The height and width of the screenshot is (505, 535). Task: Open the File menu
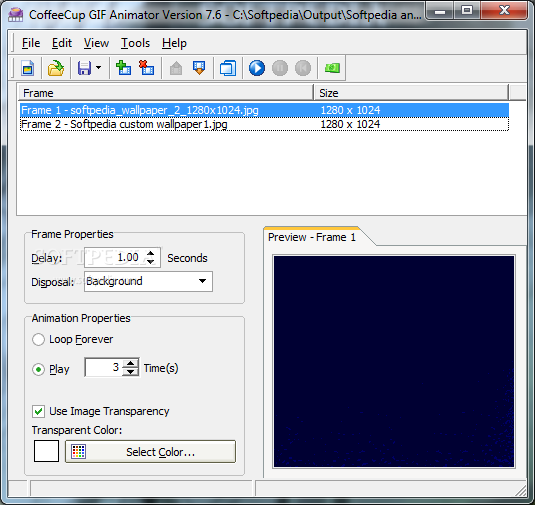31,43
